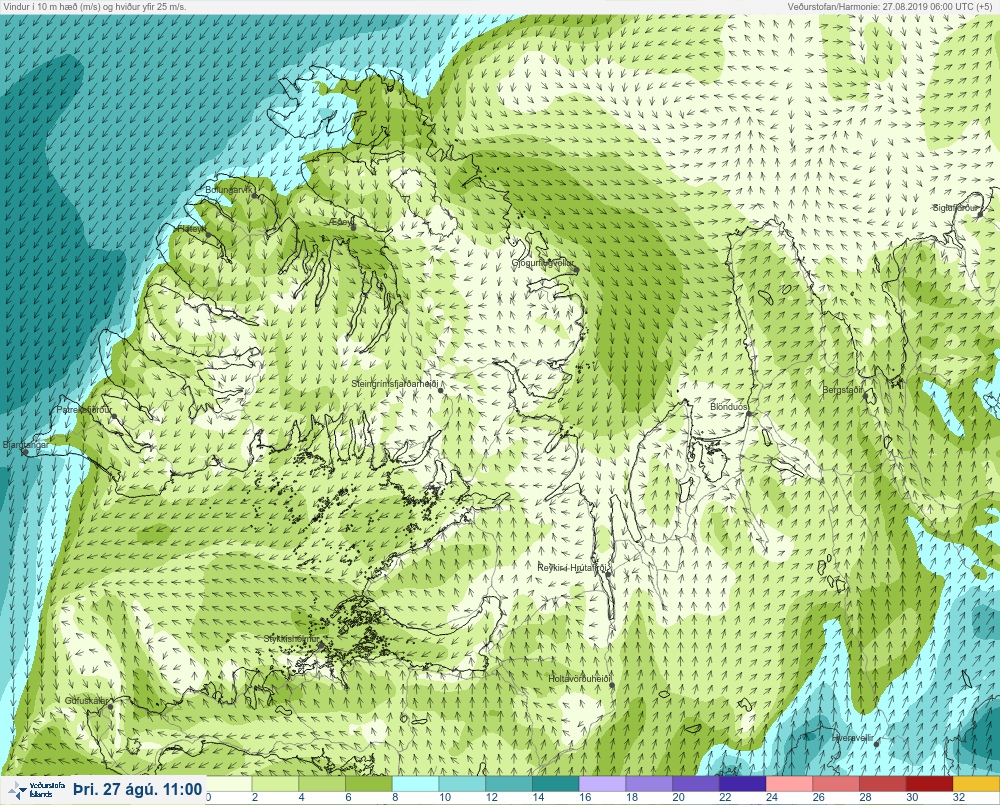Click the legend value 12
Image resolution: width=1000 pixels, height=805 pixels.
pyautogui.click(x=491, y=797)
